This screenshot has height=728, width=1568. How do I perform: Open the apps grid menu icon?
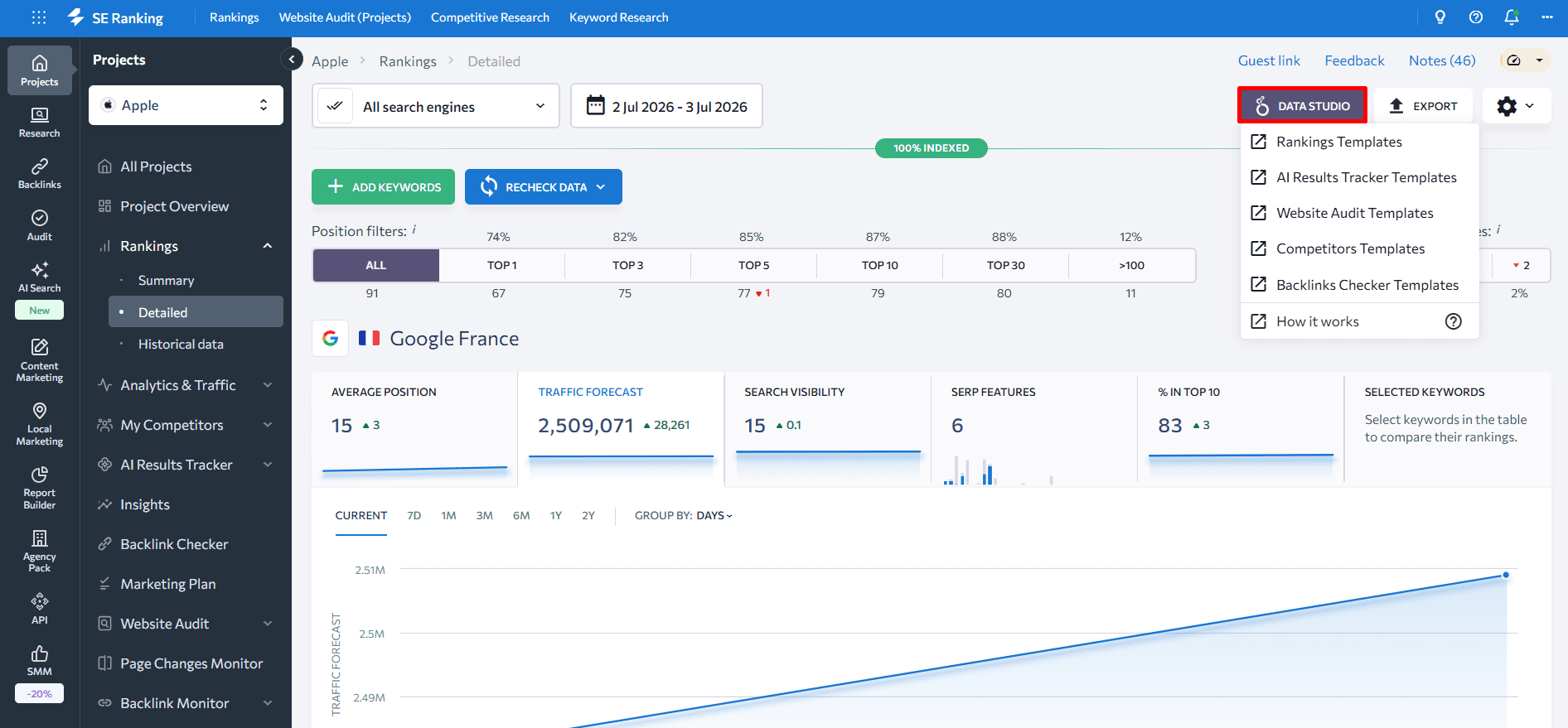(39, 17)
